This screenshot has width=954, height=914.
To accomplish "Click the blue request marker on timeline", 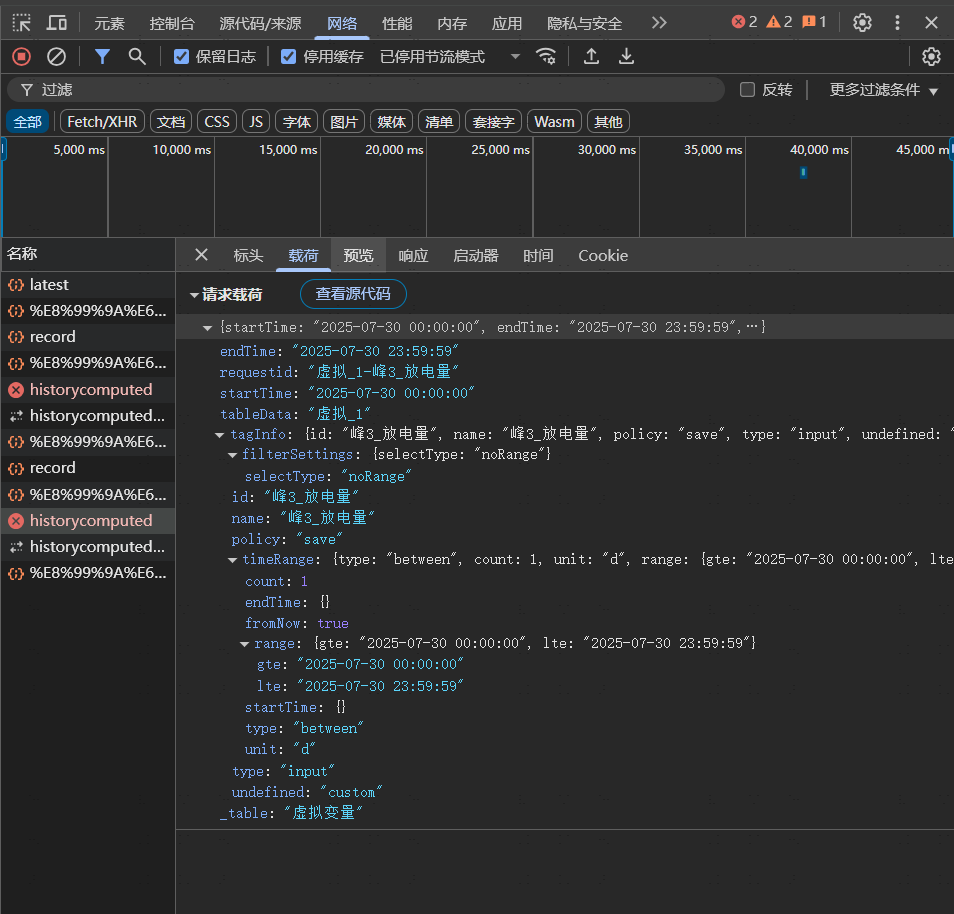I will coord(803,172).
